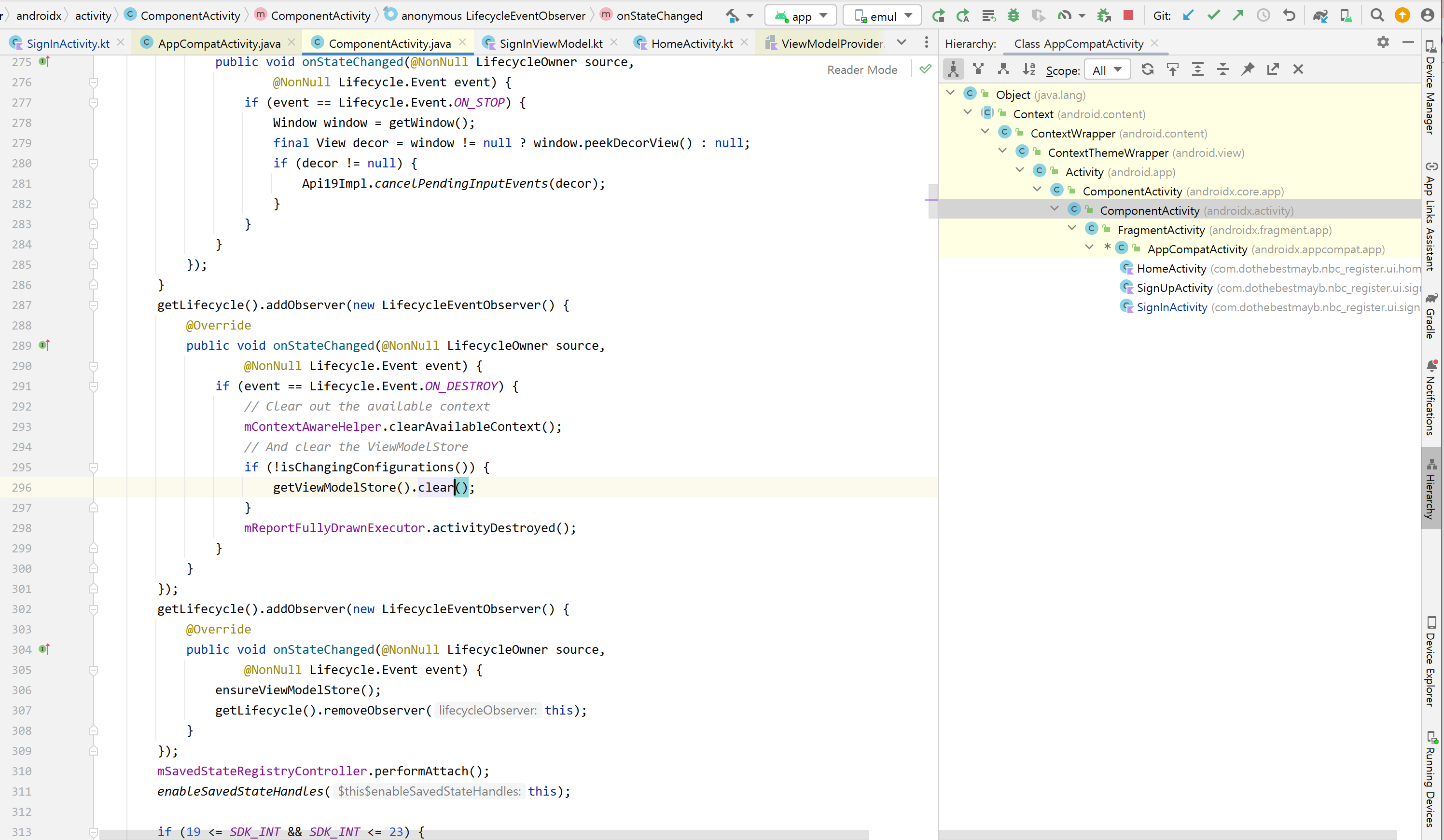This screenshot has height=840, width=1444.
Task: Sync project with Gradle files icon
Action: pyautogui.click(x=1320, y=15)
